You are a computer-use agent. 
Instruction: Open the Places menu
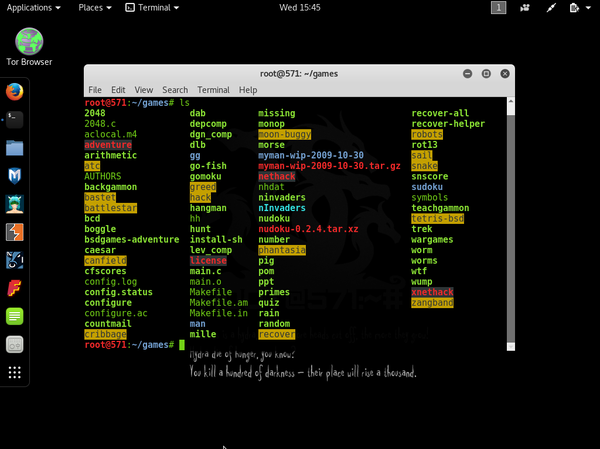(x=95, y=8)
